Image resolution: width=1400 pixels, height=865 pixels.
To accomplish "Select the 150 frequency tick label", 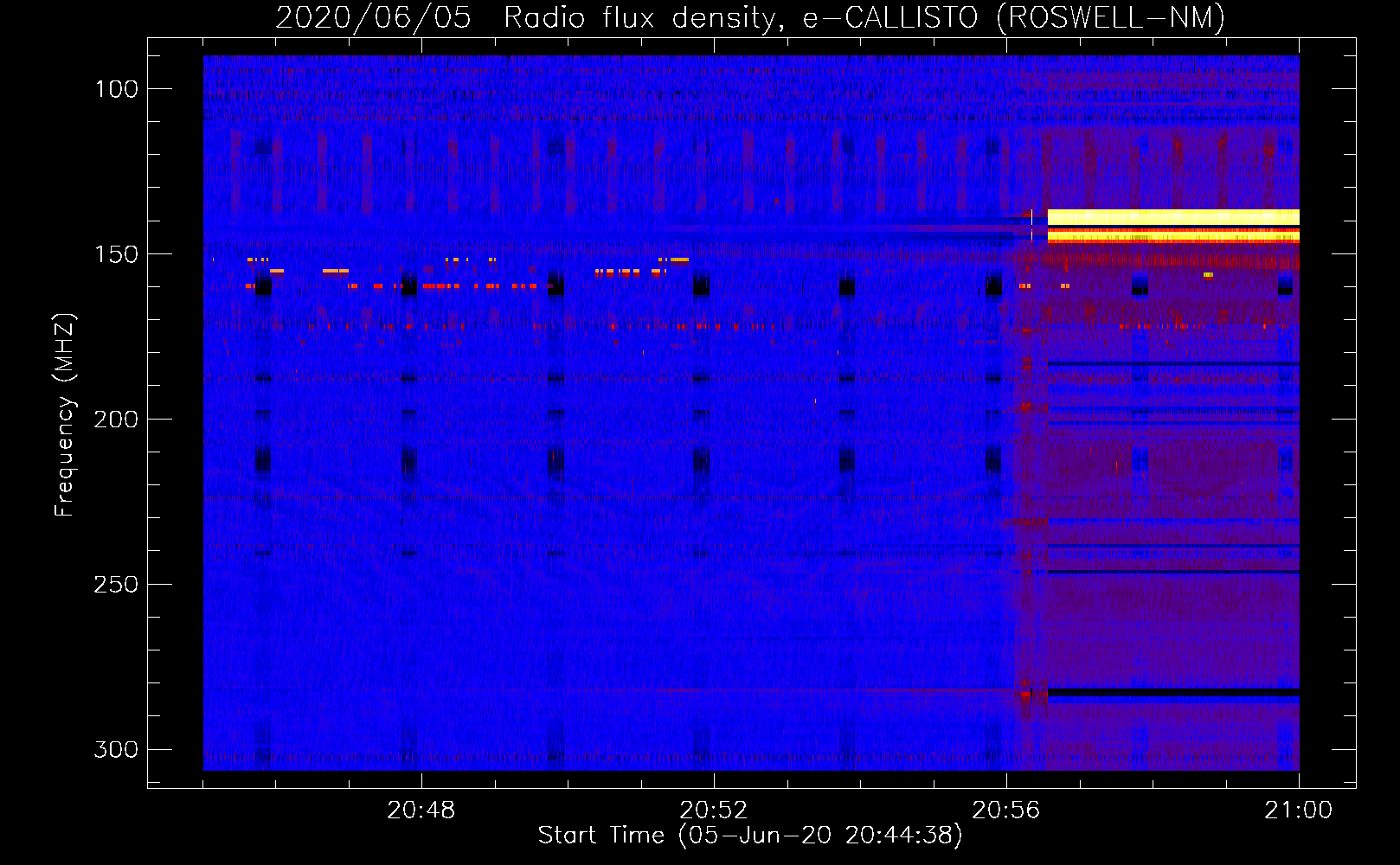I will click(116, 254).
